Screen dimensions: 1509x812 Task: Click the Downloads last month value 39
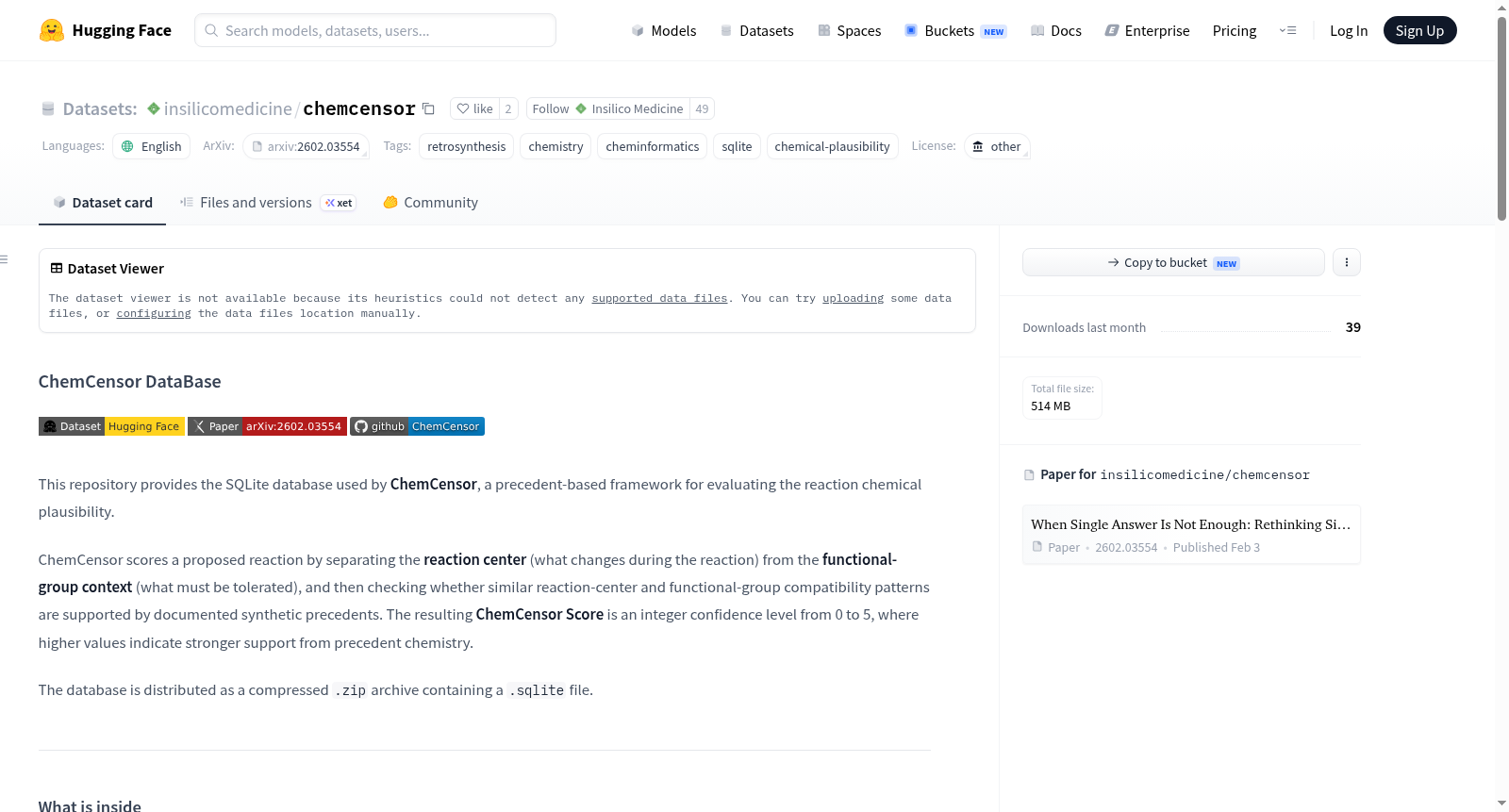(1353, 327)
